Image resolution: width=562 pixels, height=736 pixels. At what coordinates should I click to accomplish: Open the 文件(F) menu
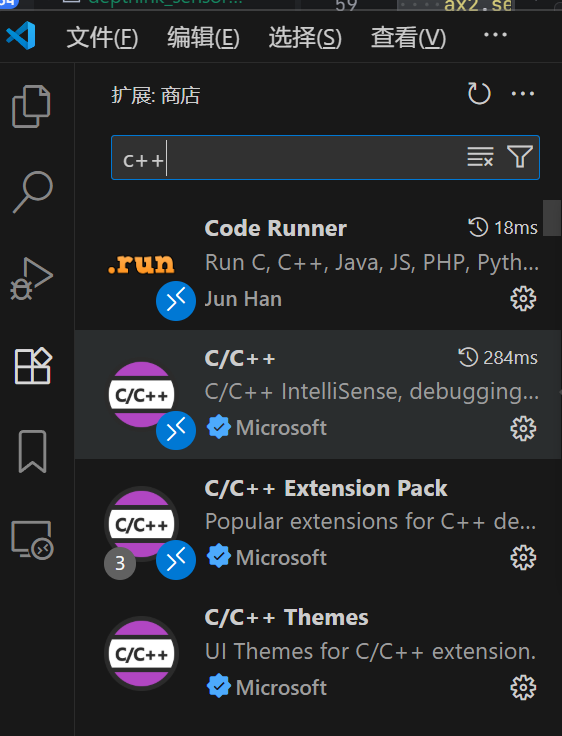pos(102,38)
